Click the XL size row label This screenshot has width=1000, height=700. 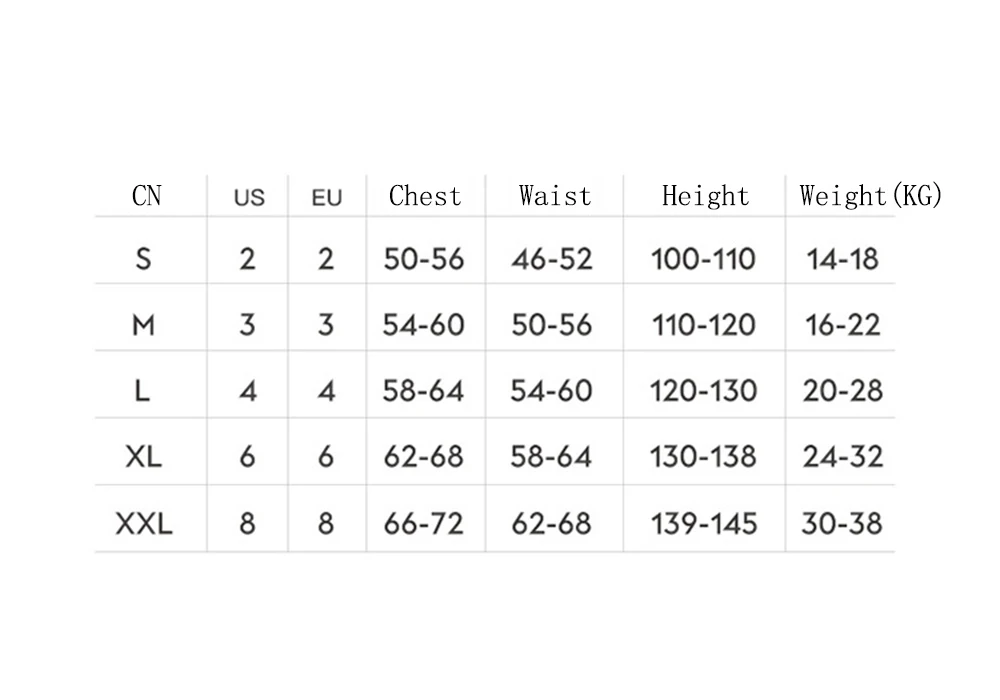(143, 456)
